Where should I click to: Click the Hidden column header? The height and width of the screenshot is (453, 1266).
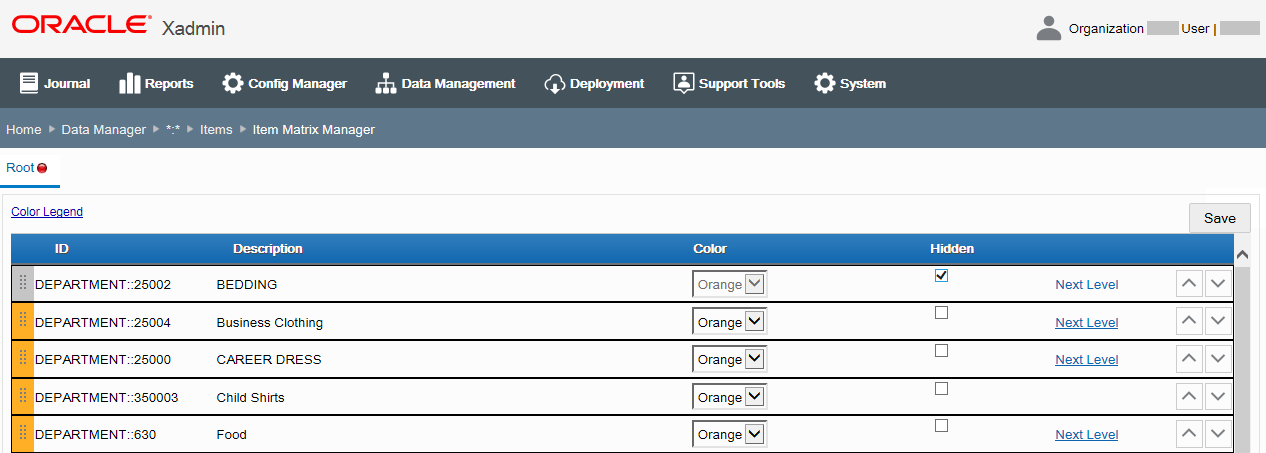point(952,248)
